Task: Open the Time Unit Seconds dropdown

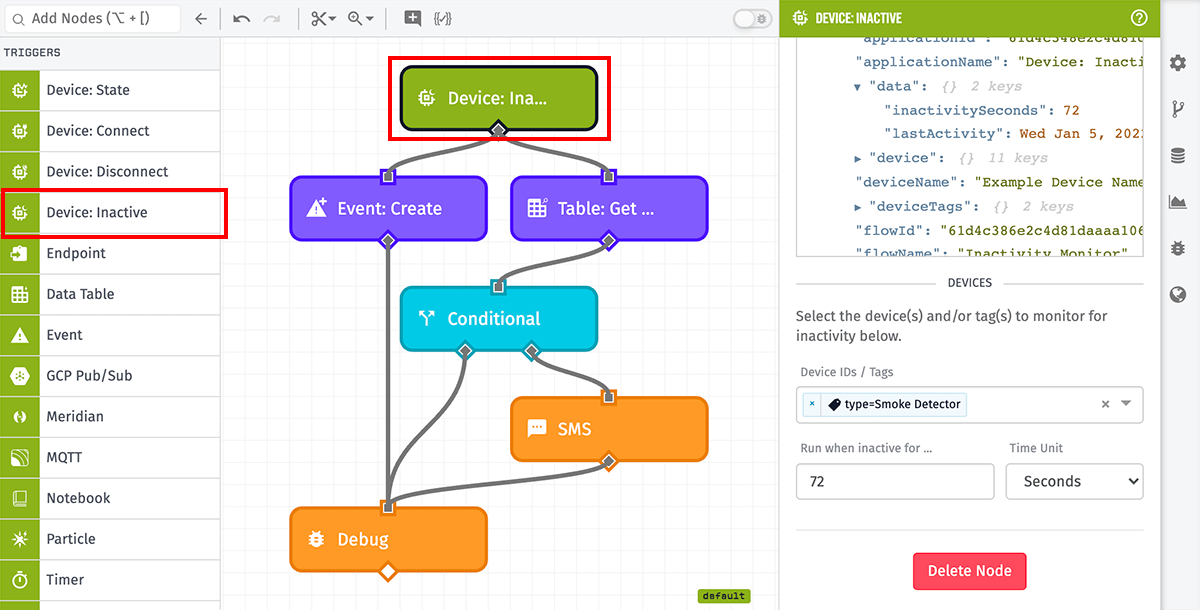Action: coord(1074,481)
